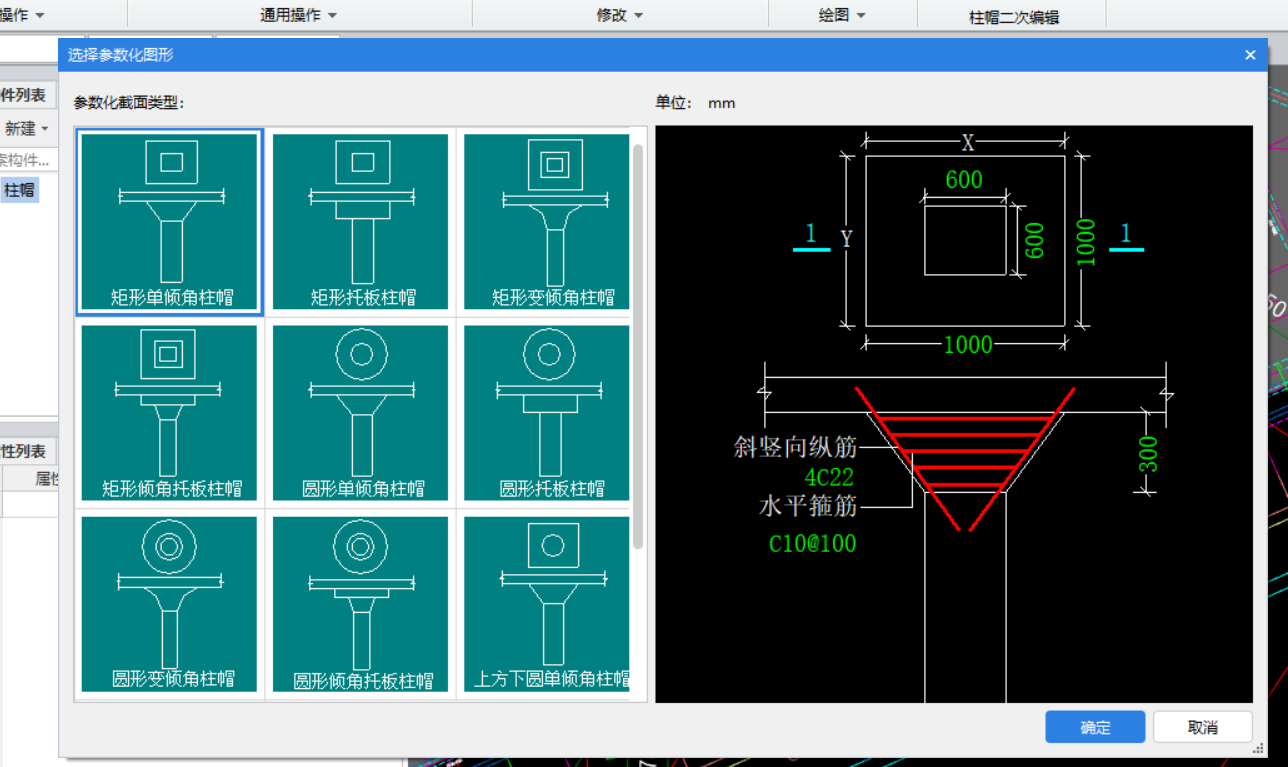
Task: Select 圆形倾角托板柱帽 section type
Action: [362, 604]
